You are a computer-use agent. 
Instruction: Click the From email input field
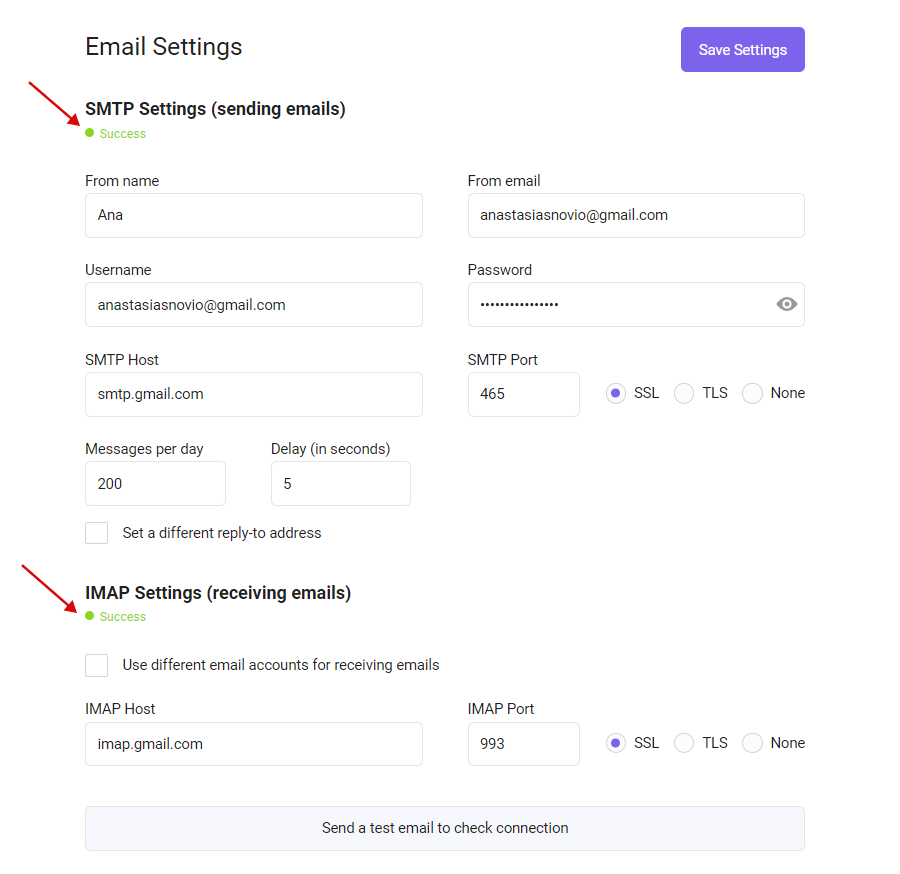coord(636,215)
